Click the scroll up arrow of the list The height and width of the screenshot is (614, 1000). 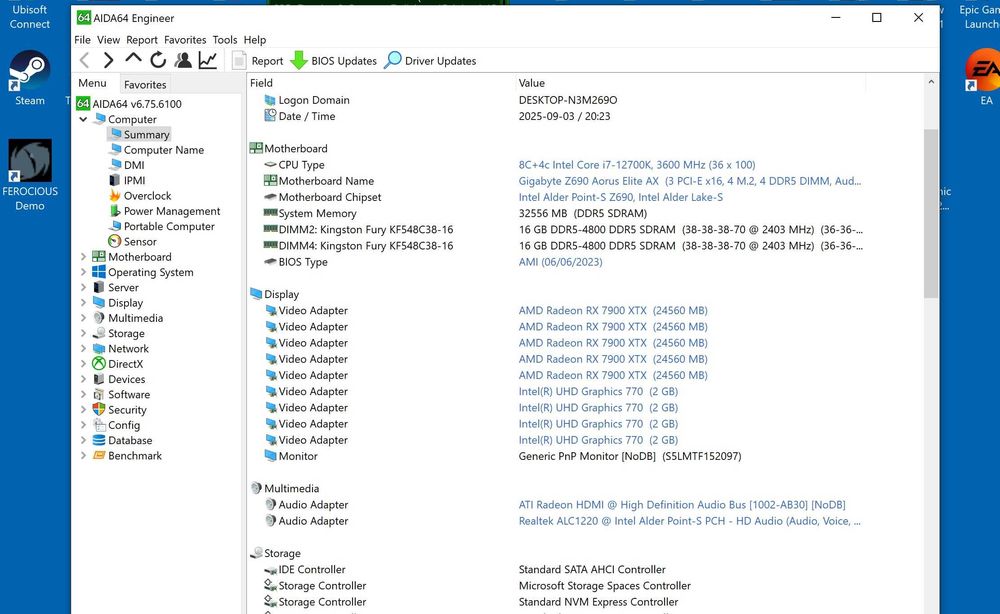(930, 82)
